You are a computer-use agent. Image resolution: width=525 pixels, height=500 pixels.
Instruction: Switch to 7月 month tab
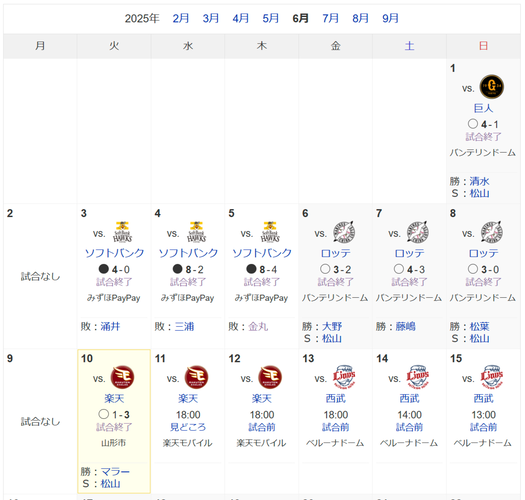[330, 18]
